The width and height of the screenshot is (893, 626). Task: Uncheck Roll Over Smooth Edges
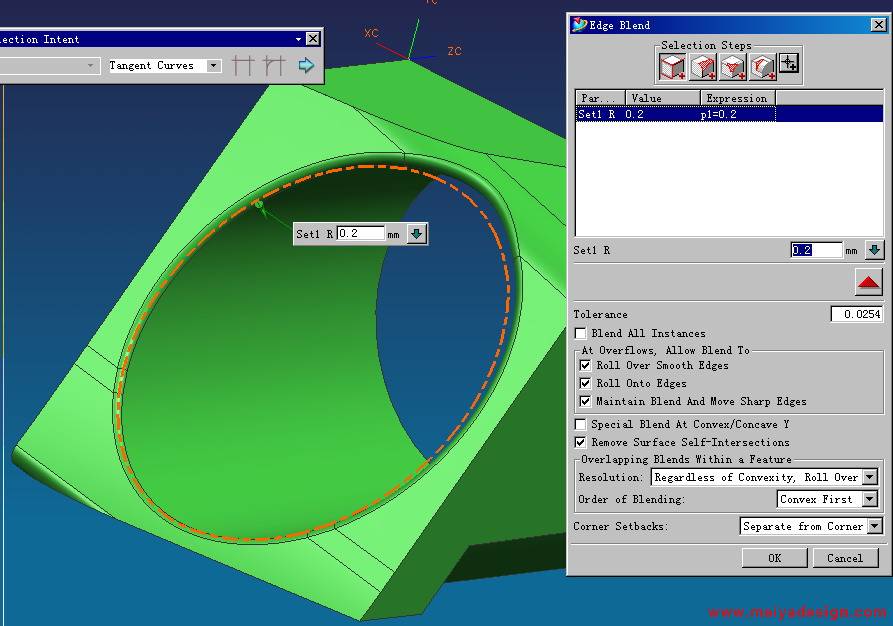click(x=586, y=366)
